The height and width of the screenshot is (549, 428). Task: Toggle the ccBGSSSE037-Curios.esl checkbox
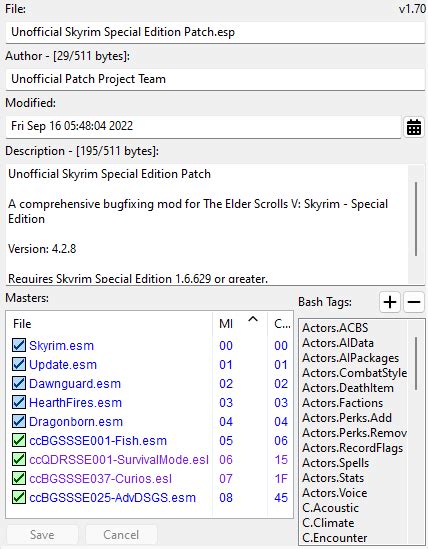[19, 478]
